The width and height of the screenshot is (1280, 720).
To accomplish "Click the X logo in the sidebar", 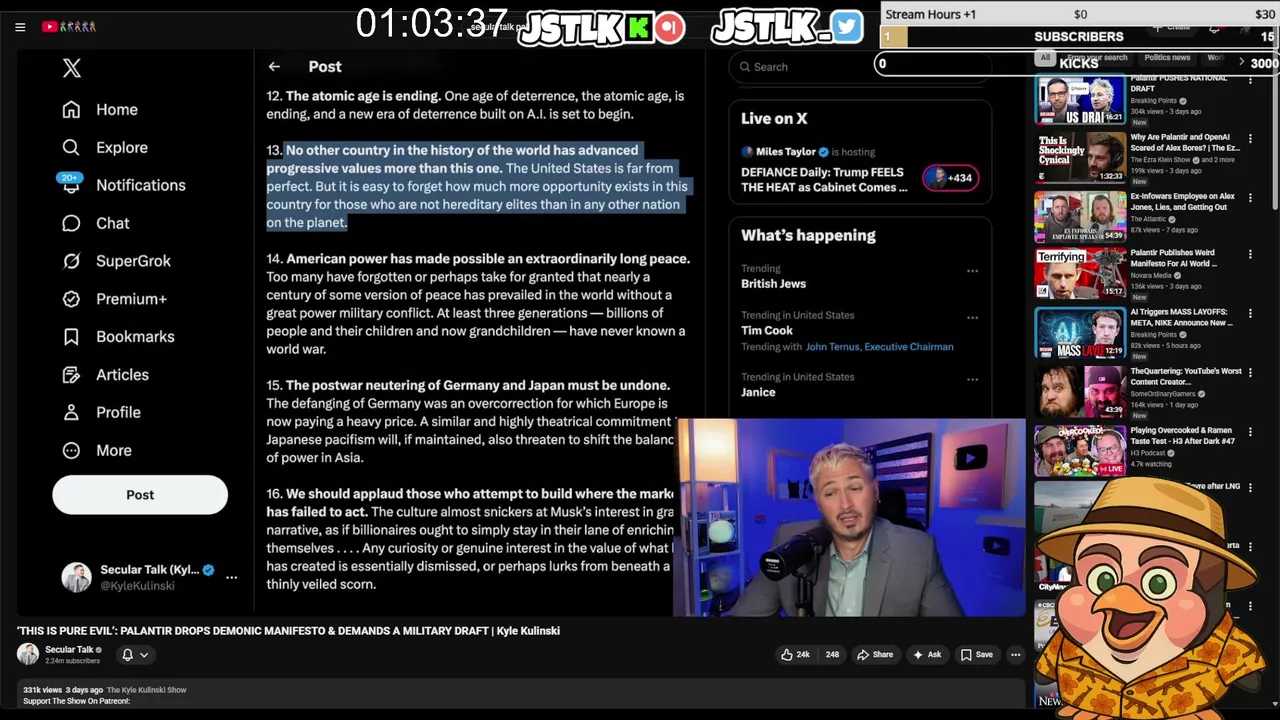I will [x=72, y=68].
